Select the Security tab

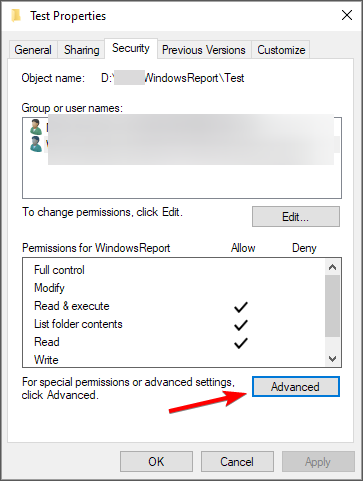131,48
